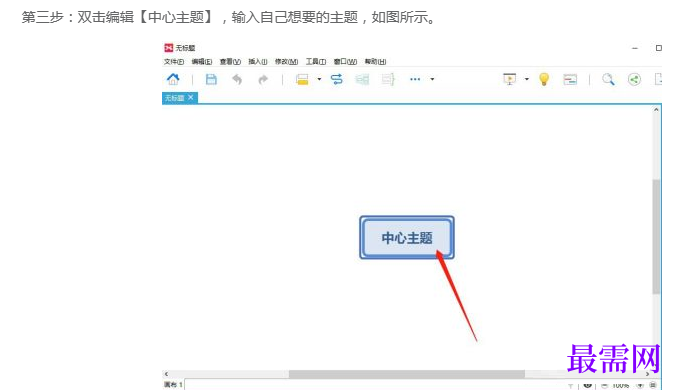Click the horizontal scrollbar thumb
This screenshot has width=679, height=390.
[x=407, y=374]
